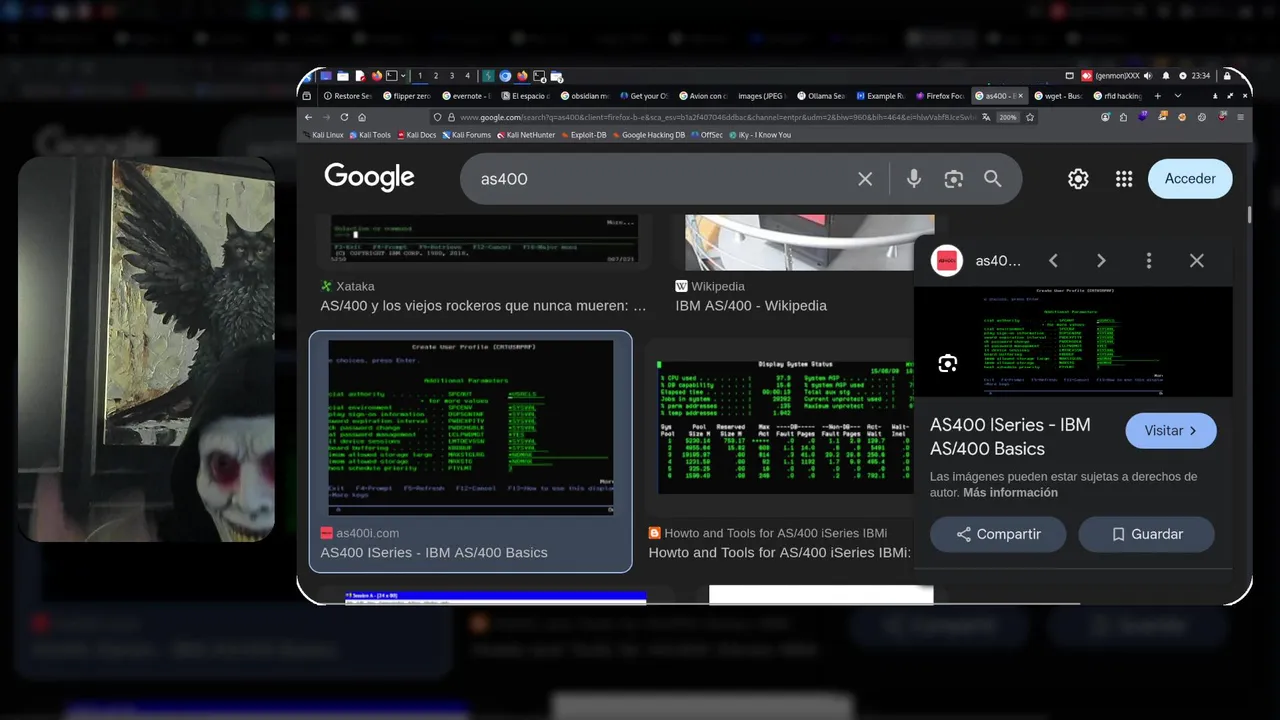Open the Kali NetHunter bookmark
This screenshot has height=720, width=1280.
coord(527,135)
